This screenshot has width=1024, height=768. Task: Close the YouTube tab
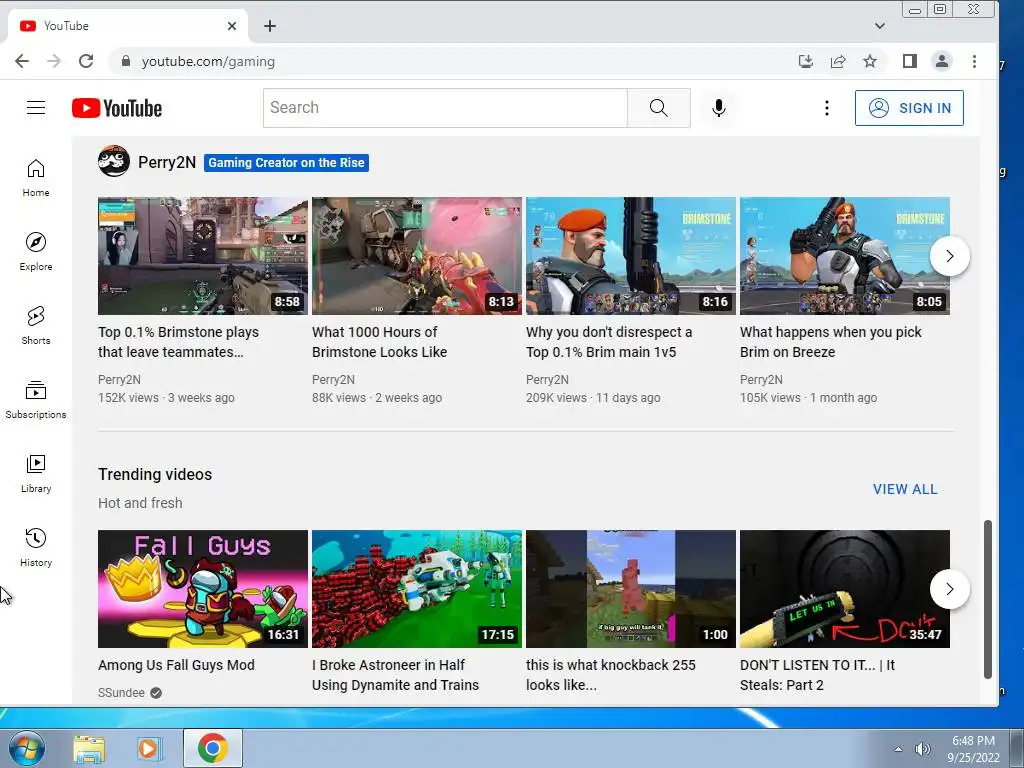(x=232, y=26)
